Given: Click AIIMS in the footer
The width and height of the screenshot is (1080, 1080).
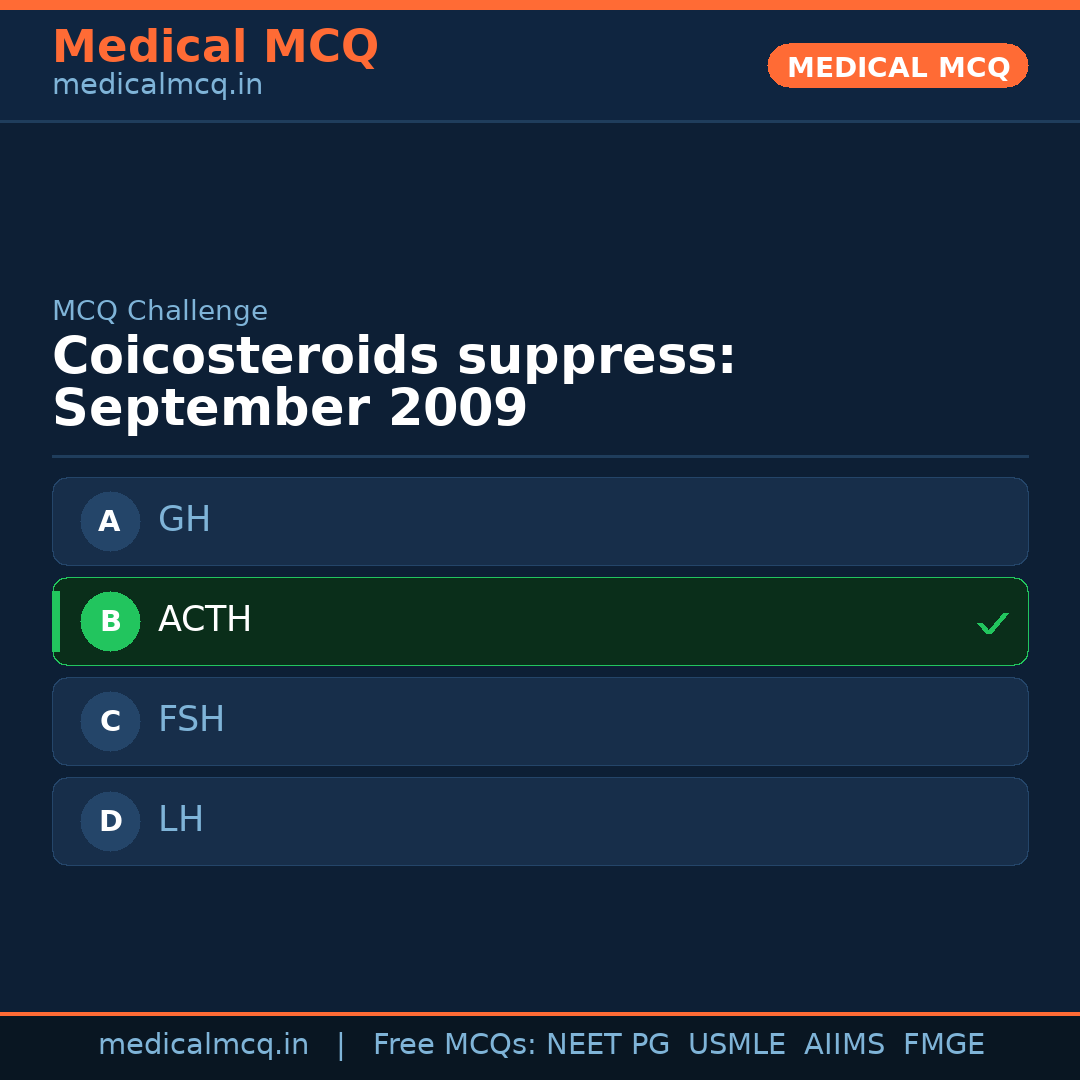Looking at the screenshot, I should 844,1045.
